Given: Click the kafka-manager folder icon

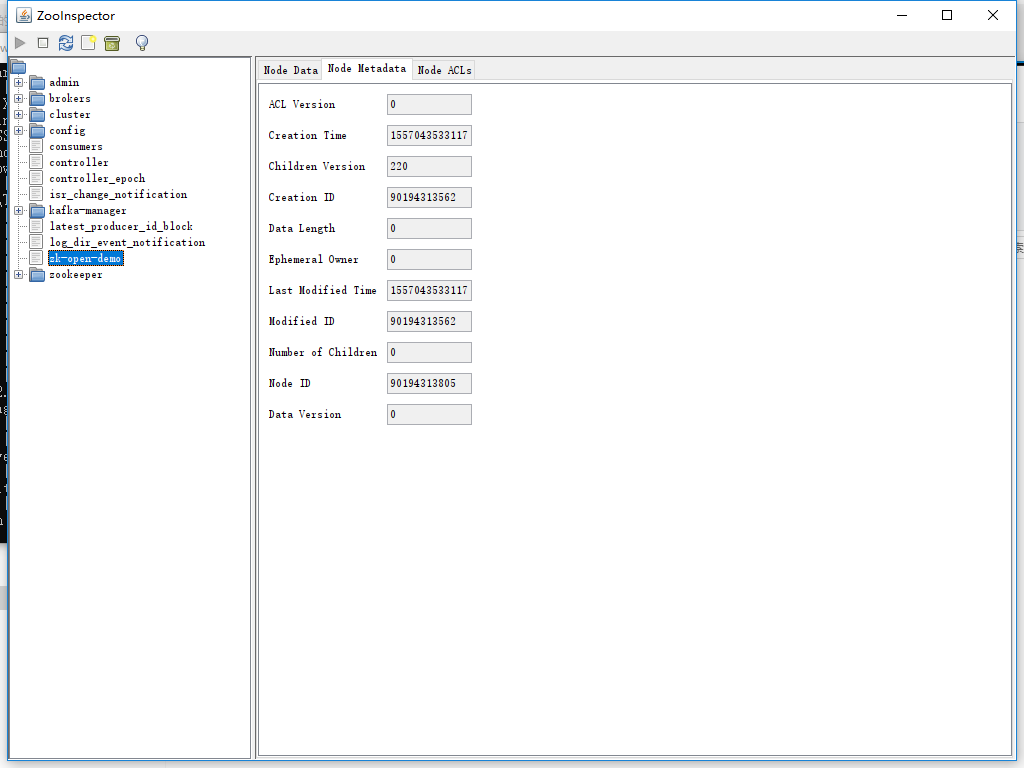Looking at the screenshot, I should 37,210.
